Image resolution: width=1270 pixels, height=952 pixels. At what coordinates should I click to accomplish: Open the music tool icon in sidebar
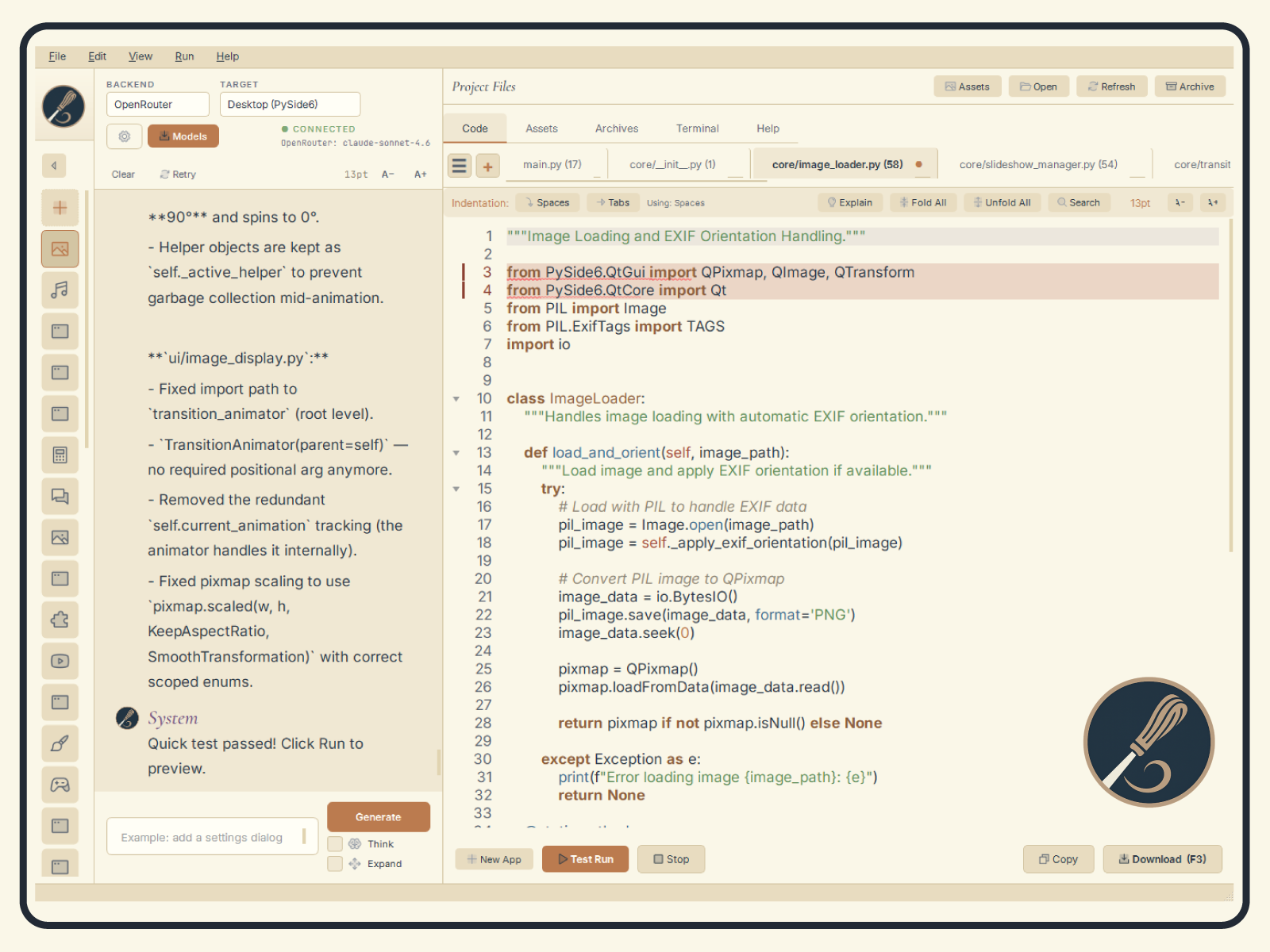[60, 290]
